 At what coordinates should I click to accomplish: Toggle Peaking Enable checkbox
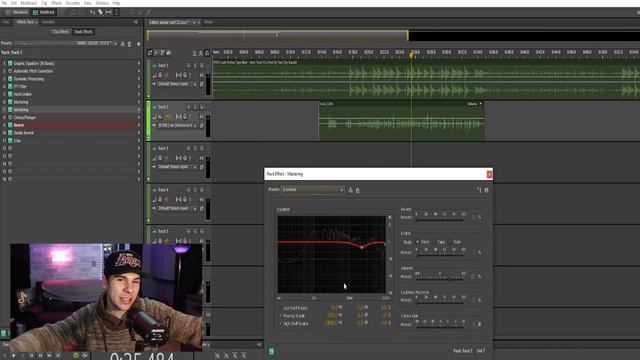click(x=281, y=316)
